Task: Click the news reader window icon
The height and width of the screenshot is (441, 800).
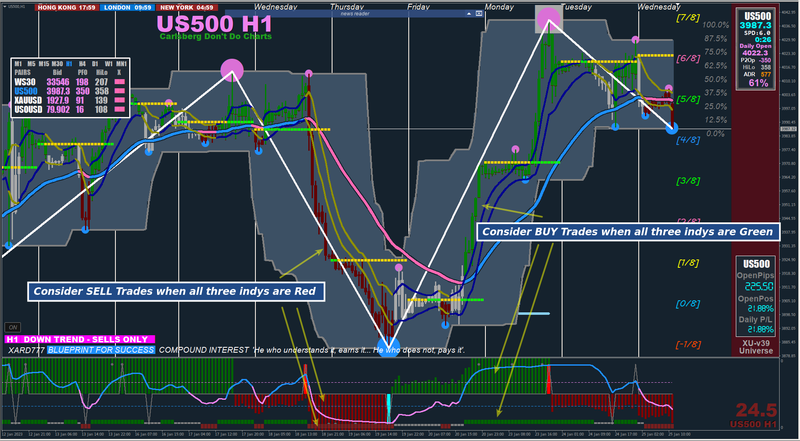Action: click(479, 14)
